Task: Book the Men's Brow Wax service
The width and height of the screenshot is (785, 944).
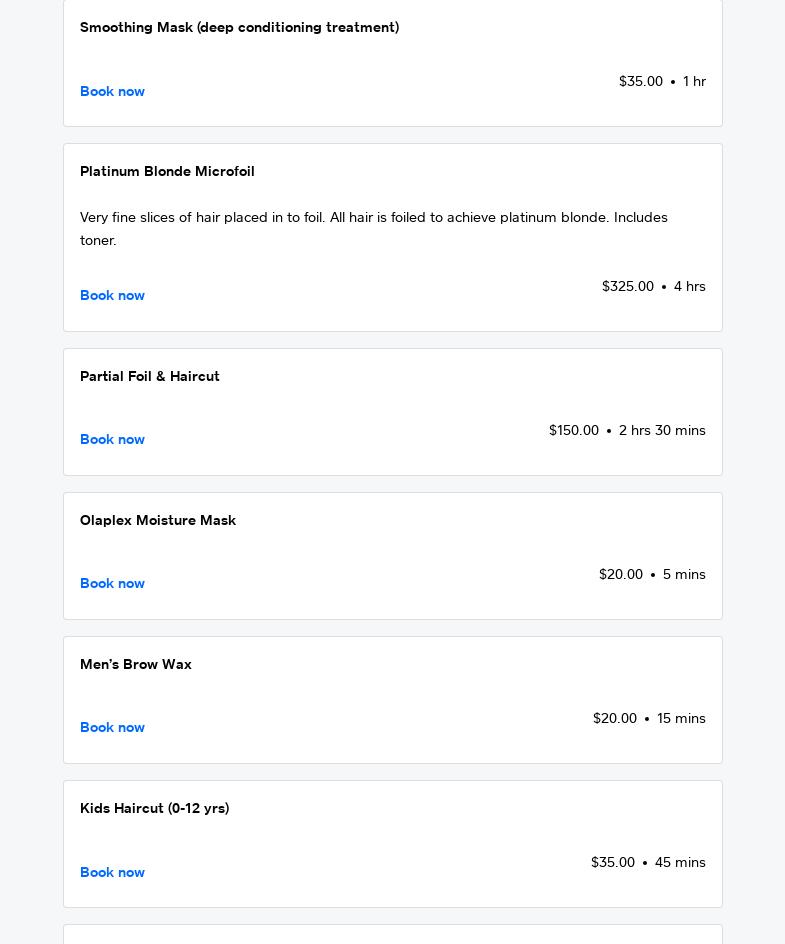Action: pos(112,727)
